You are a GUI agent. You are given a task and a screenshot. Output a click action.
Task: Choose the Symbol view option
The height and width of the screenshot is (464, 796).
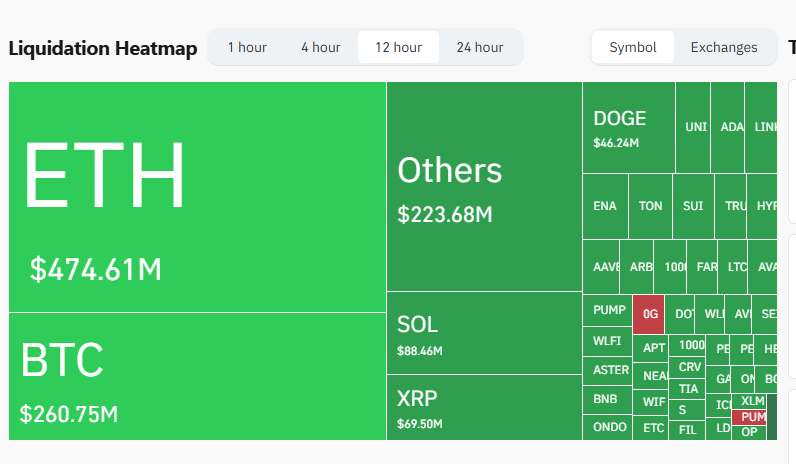633,47
